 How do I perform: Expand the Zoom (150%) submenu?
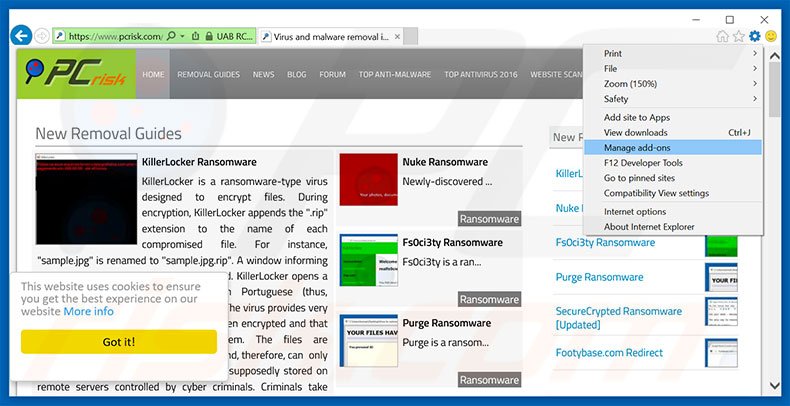(673, 84)
